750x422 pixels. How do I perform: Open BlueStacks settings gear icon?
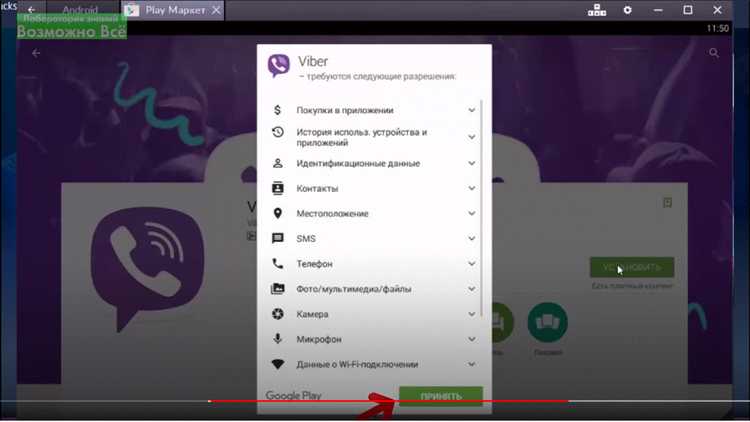[x=628, y=10]
